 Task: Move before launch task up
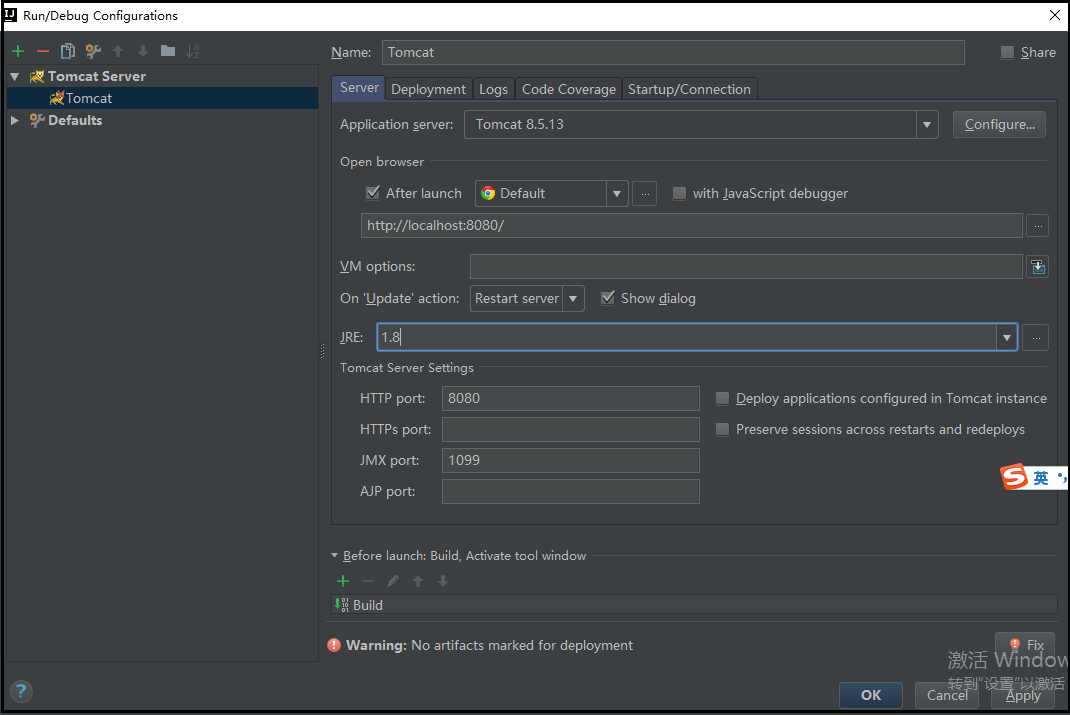pos(418,581)
